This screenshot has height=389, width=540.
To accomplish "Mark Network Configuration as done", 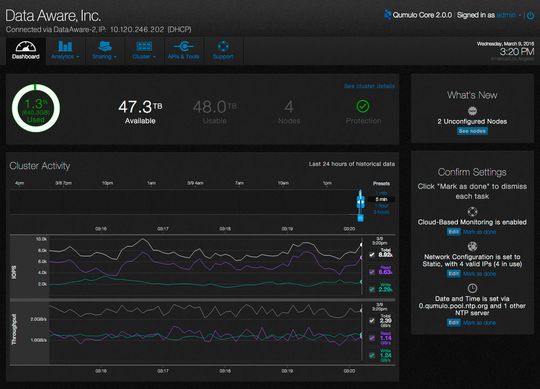I will tap(479, 274).
